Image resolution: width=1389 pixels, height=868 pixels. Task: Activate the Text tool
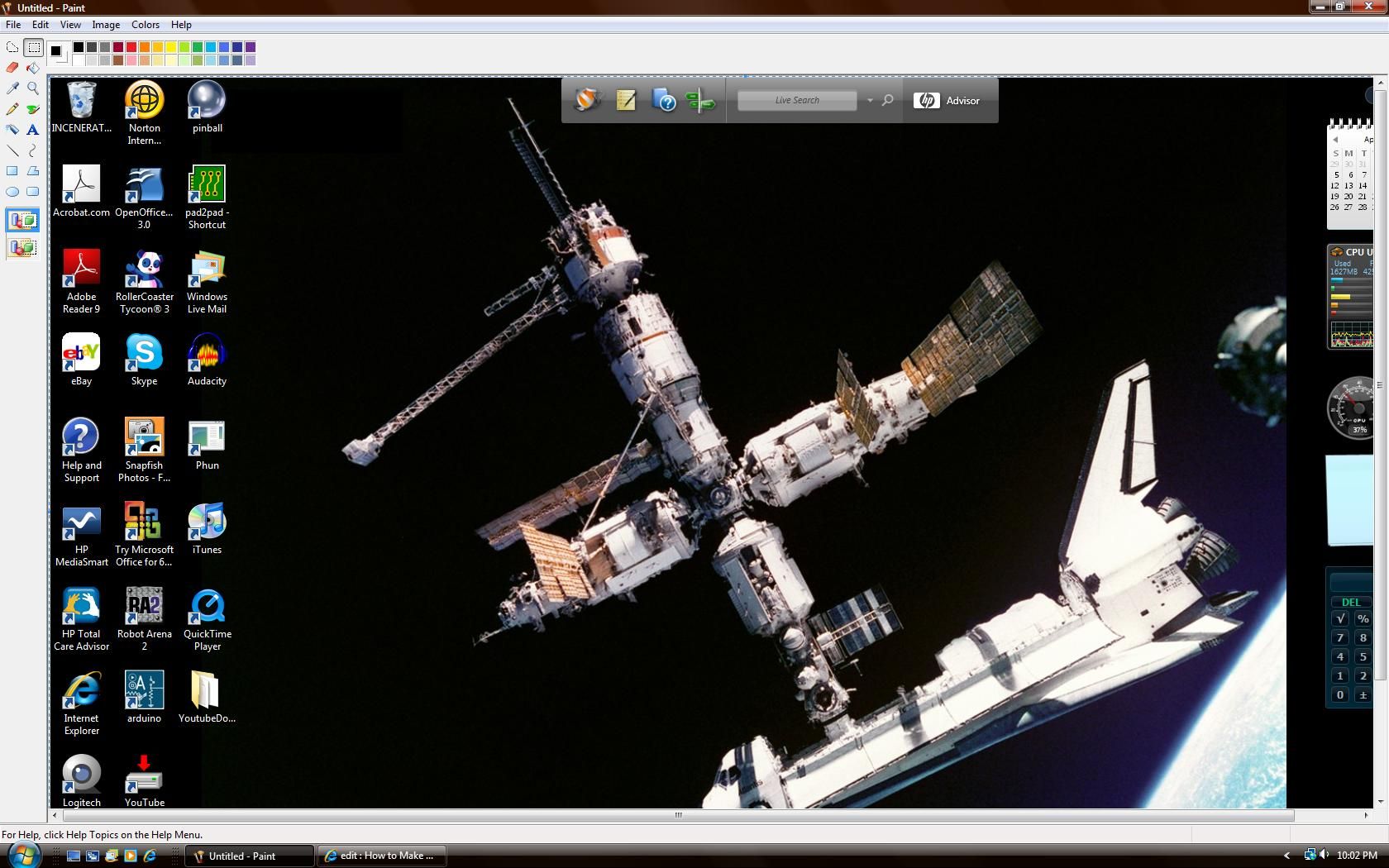point(33,130)
